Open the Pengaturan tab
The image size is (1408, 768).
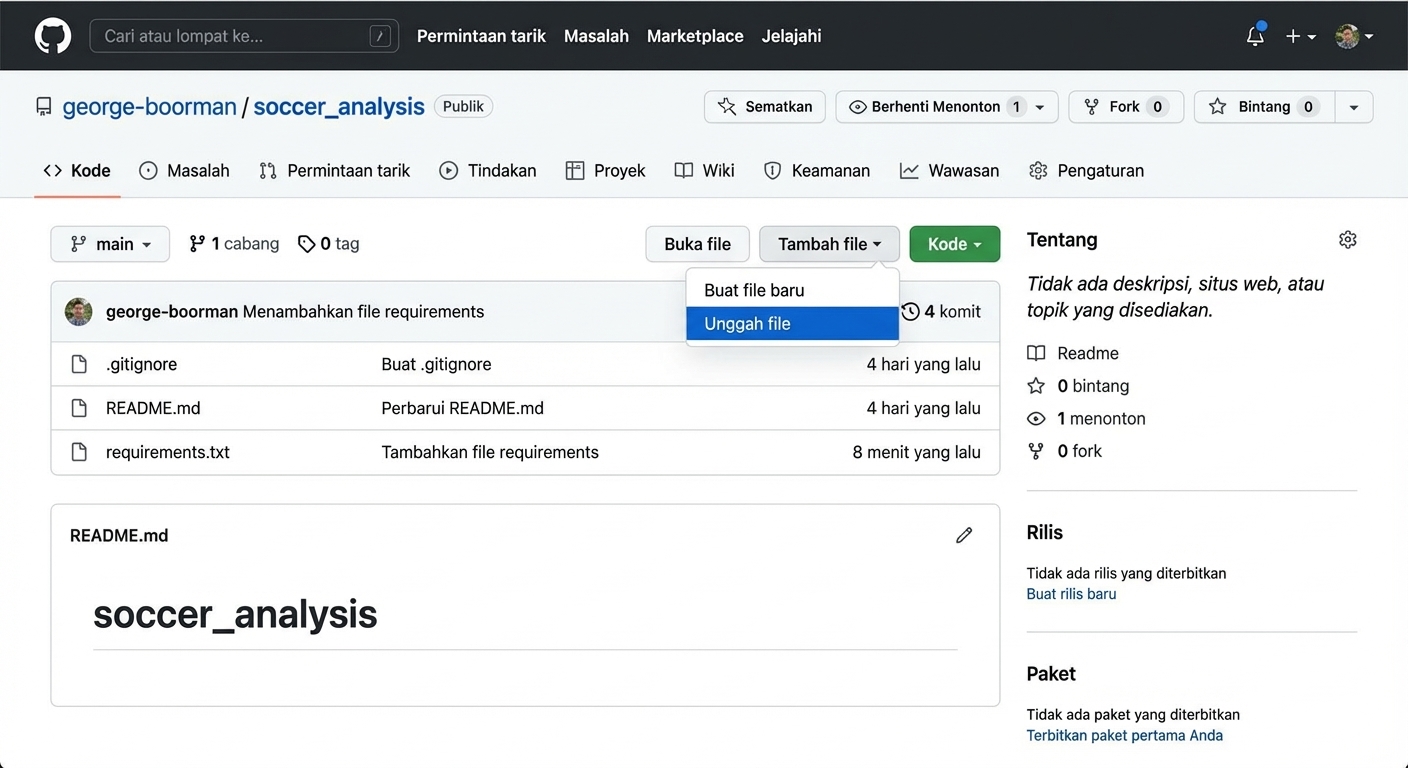tap(1087, 171)
